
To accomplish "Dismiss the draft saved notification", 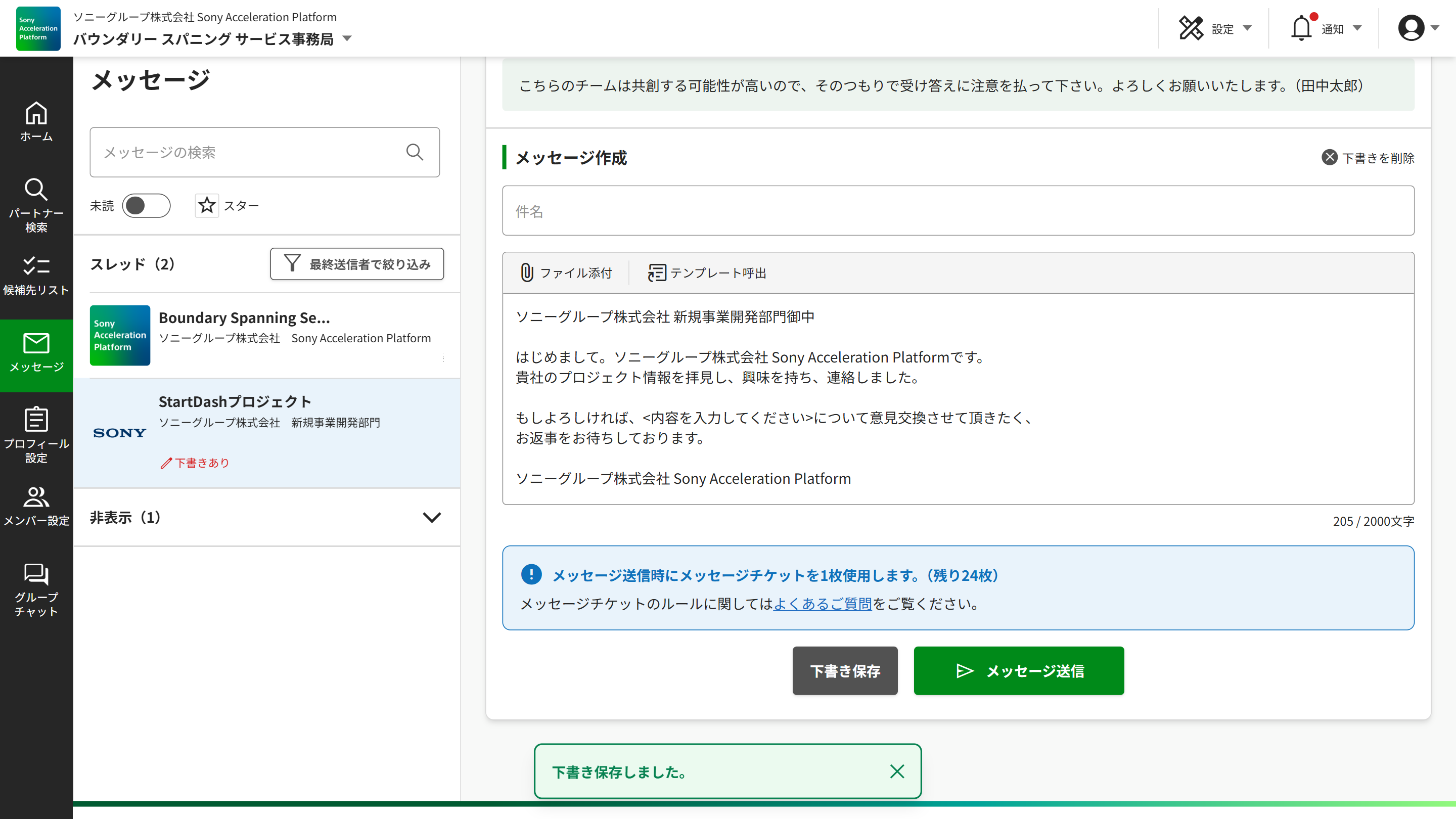I will click(x=896, y=771).
